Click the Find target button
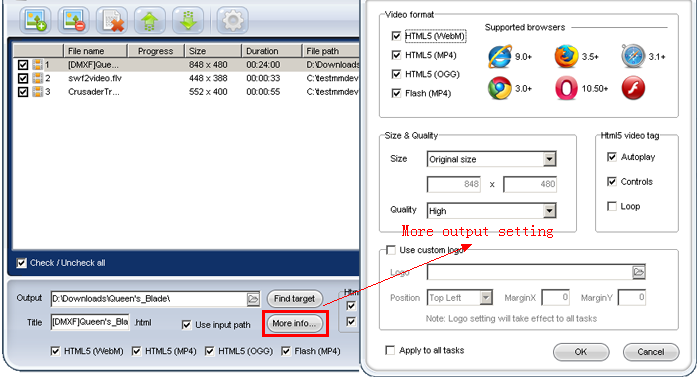 tap(295, 299)
